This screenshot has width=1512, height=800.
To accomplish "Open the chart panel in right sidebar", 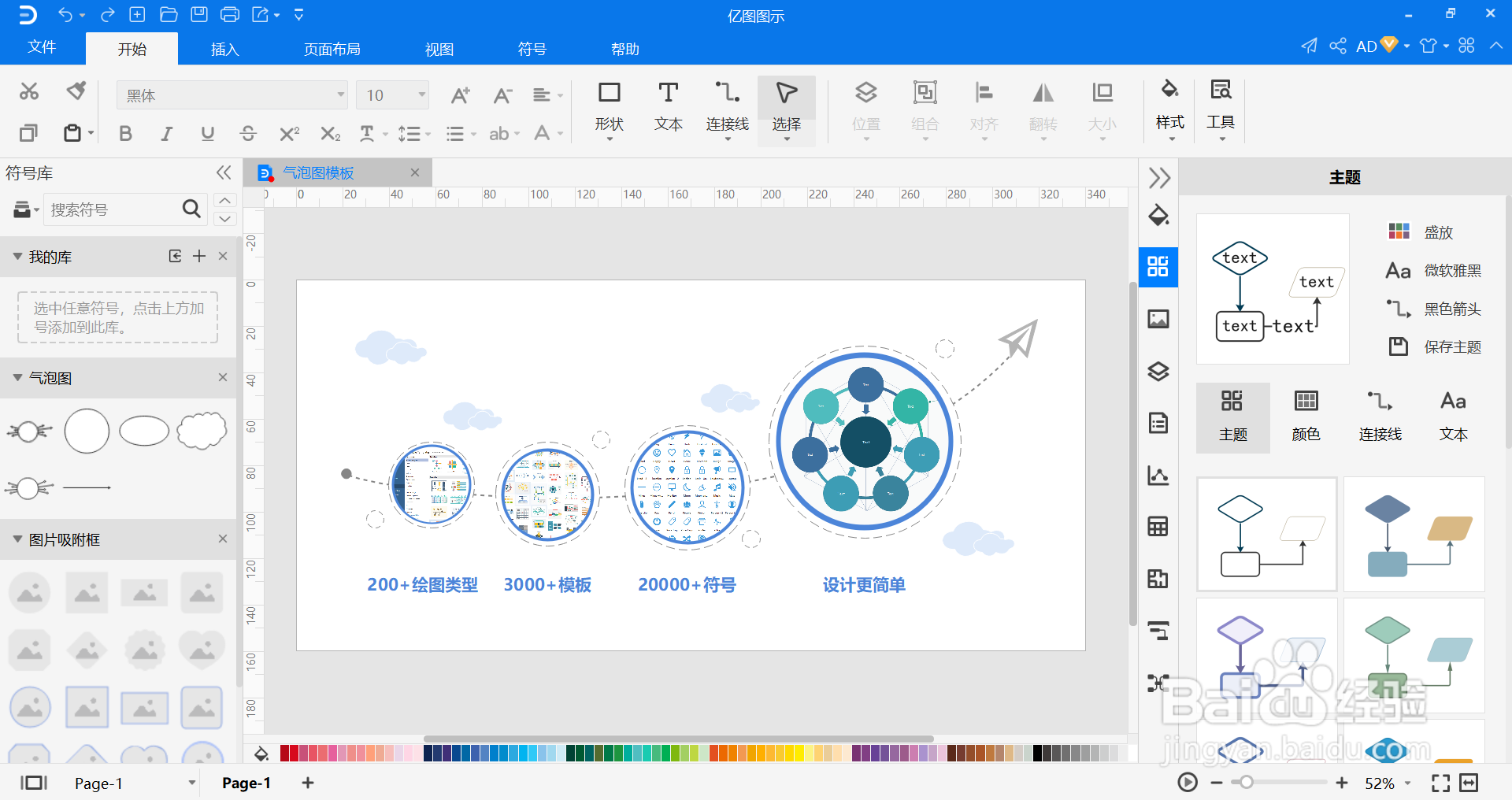I will click(1158, 475).
